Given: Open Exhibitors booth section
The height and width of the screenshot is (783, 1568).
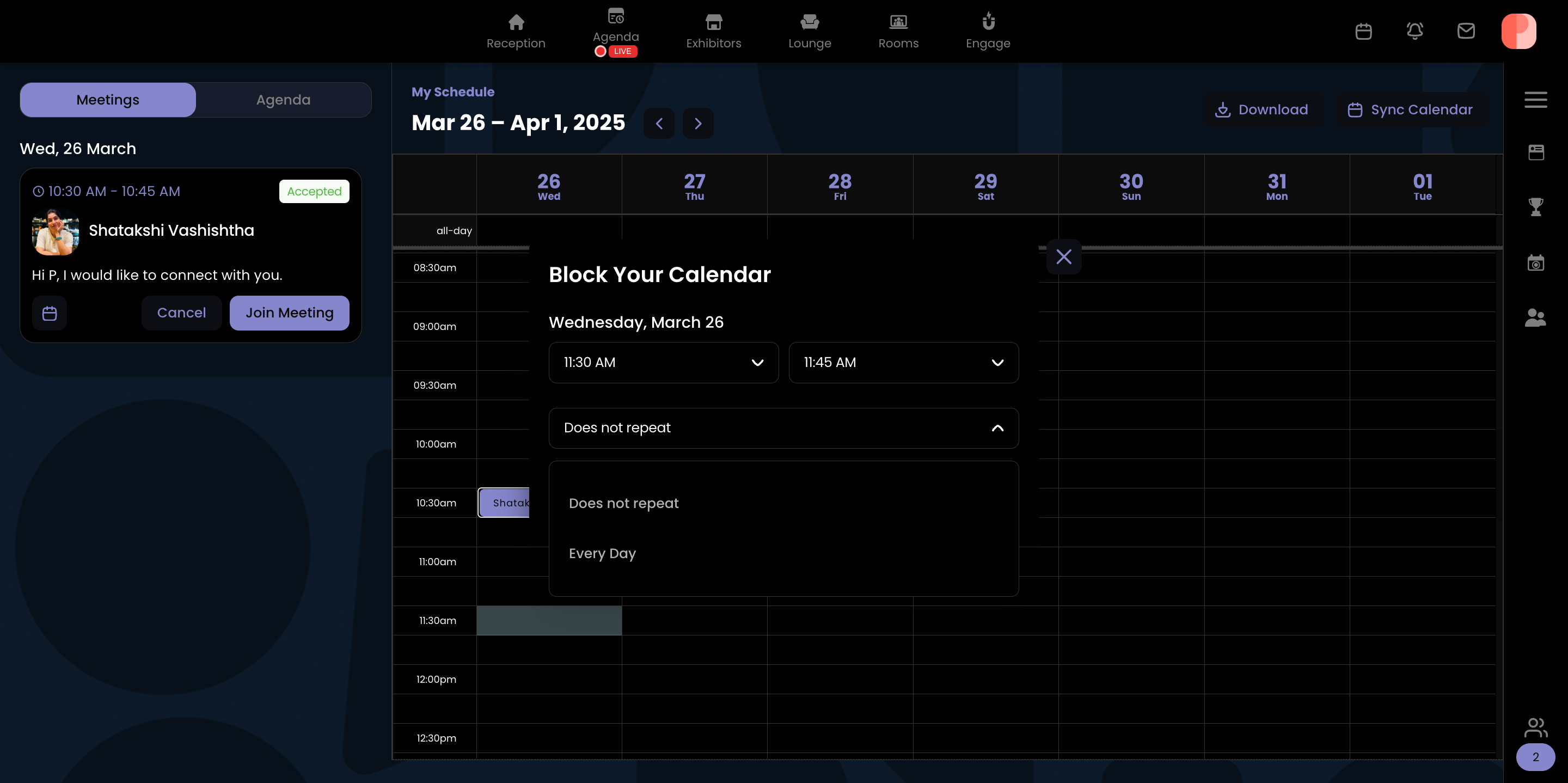Looking at the screenshot, I should [x=713, y=32].
